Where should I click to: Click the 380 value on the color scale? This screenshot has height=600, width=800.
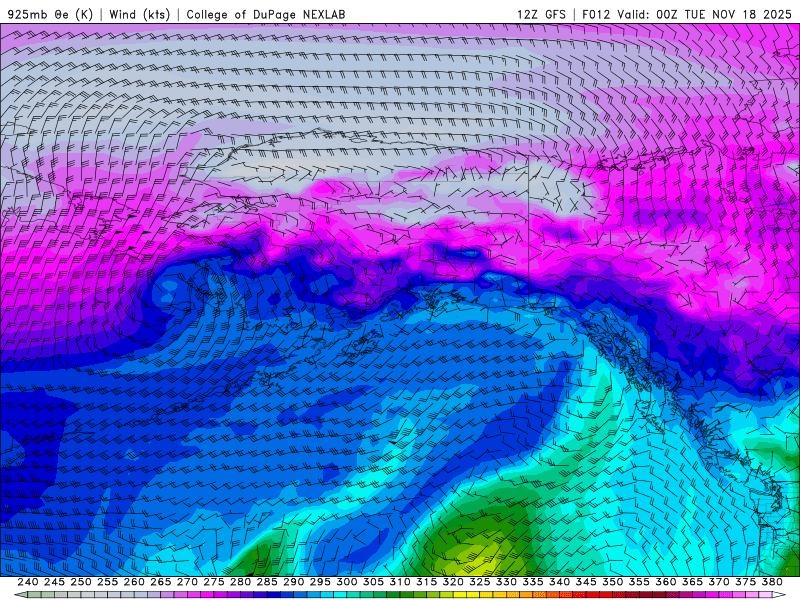772,582
